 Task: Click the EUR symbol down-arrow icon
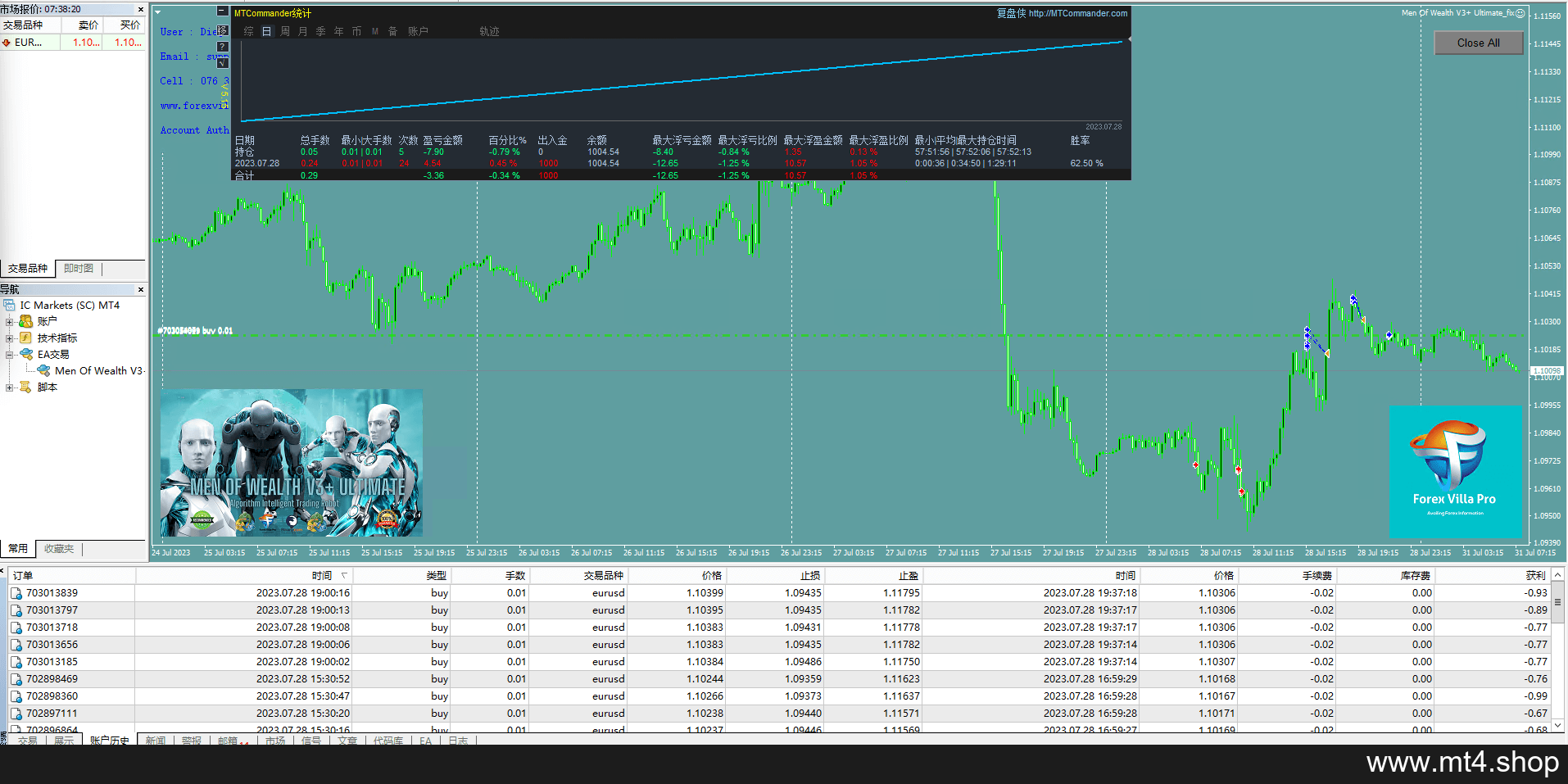(x=7, y=43)
